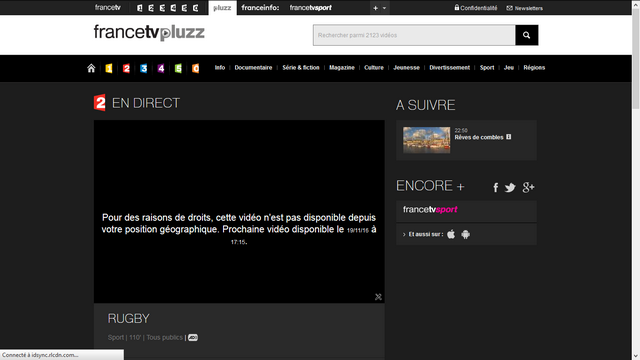The width and height of the screenshot is (640, 360).
Task: Open the Rêves de combles program link
Action: point(479,138)
